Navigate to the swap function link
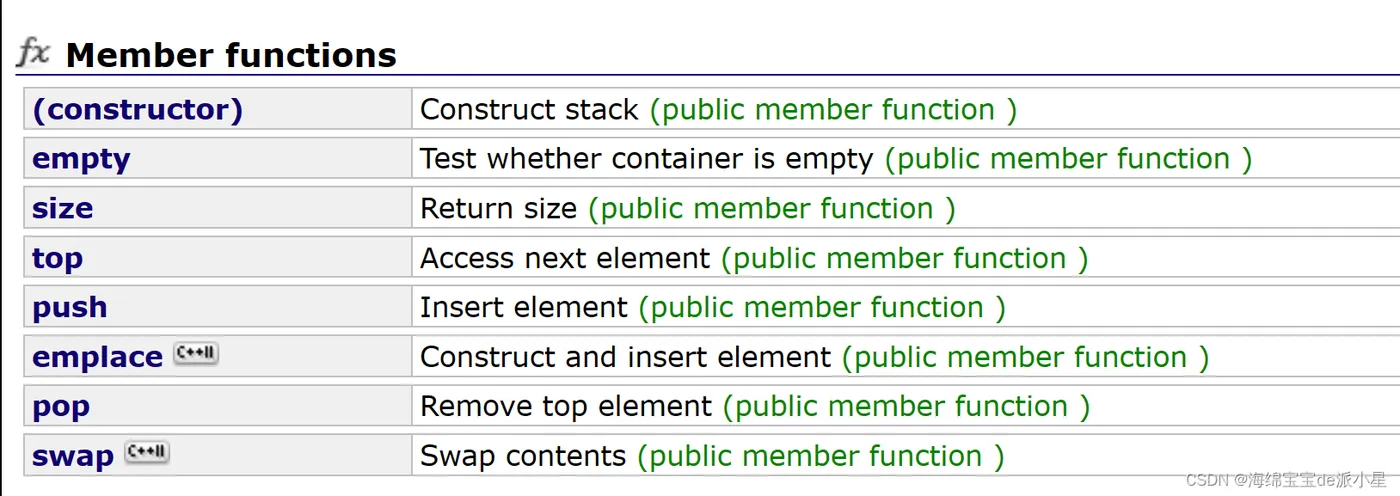 (73, 456)
